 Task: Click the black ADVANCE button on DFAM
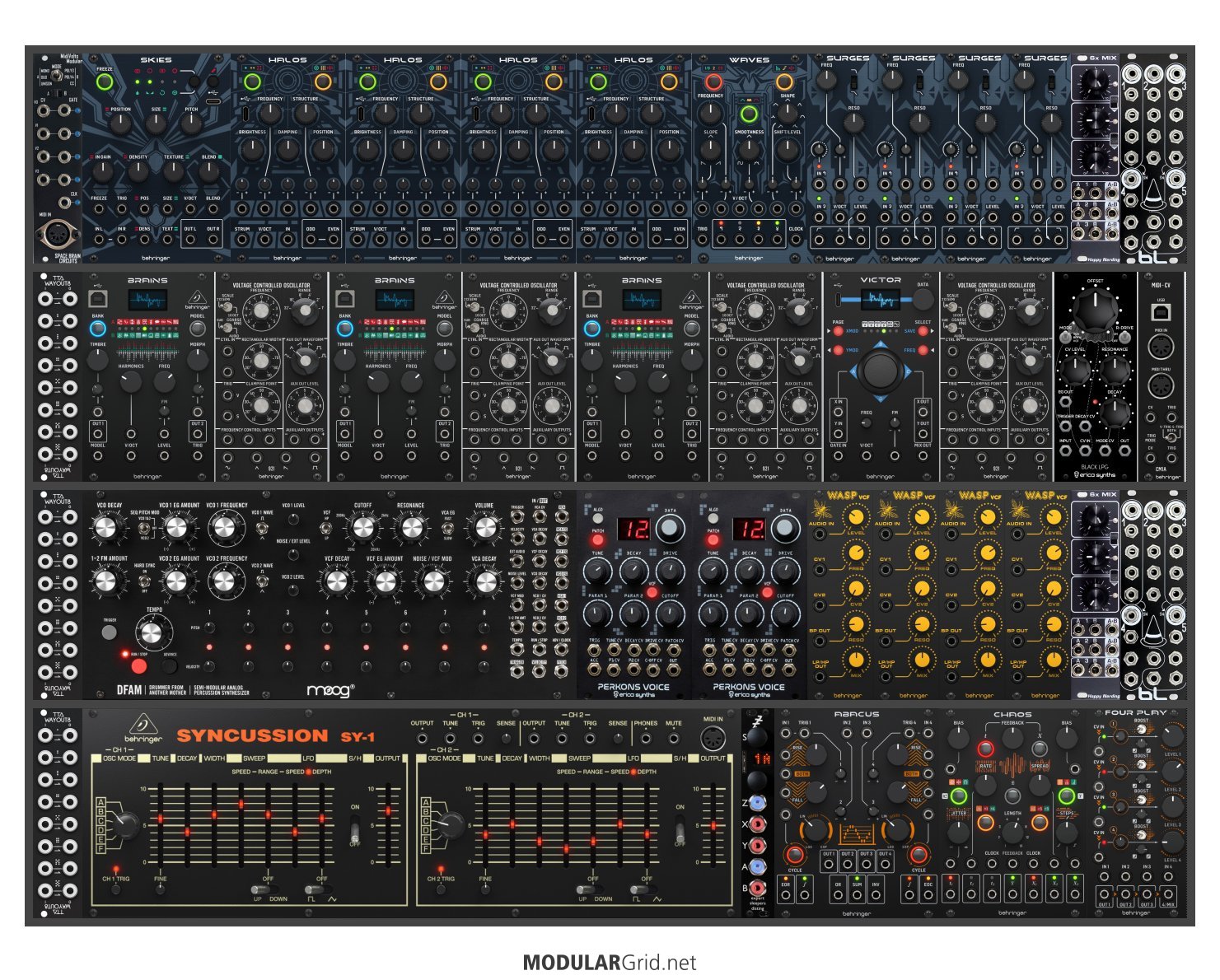coord(170,665)
